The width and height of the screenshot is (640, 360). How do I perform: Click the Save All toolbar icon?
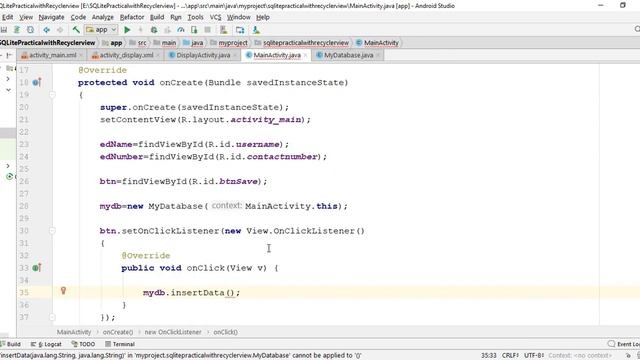point(4,30)
